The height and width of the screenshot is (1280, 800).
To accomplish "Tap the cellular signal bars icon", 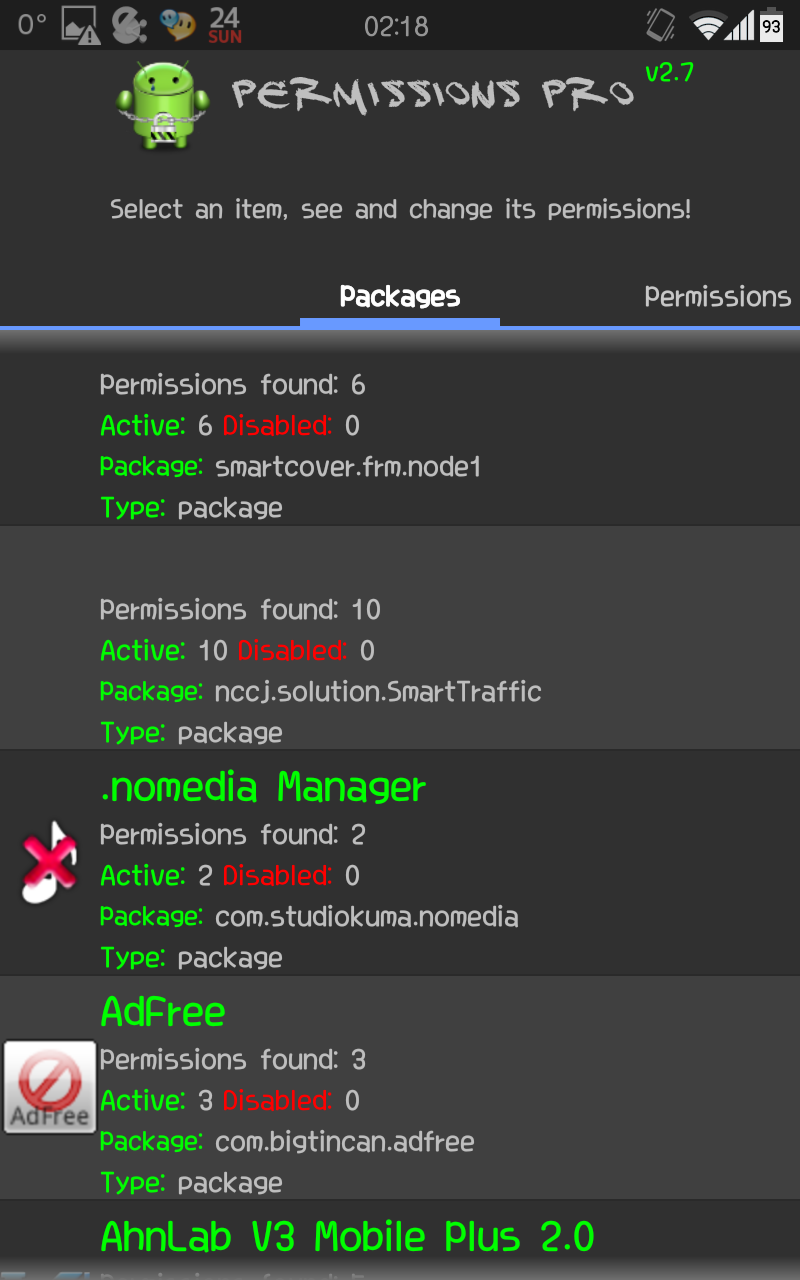I will pyautogui.click(x=740, y=26).
